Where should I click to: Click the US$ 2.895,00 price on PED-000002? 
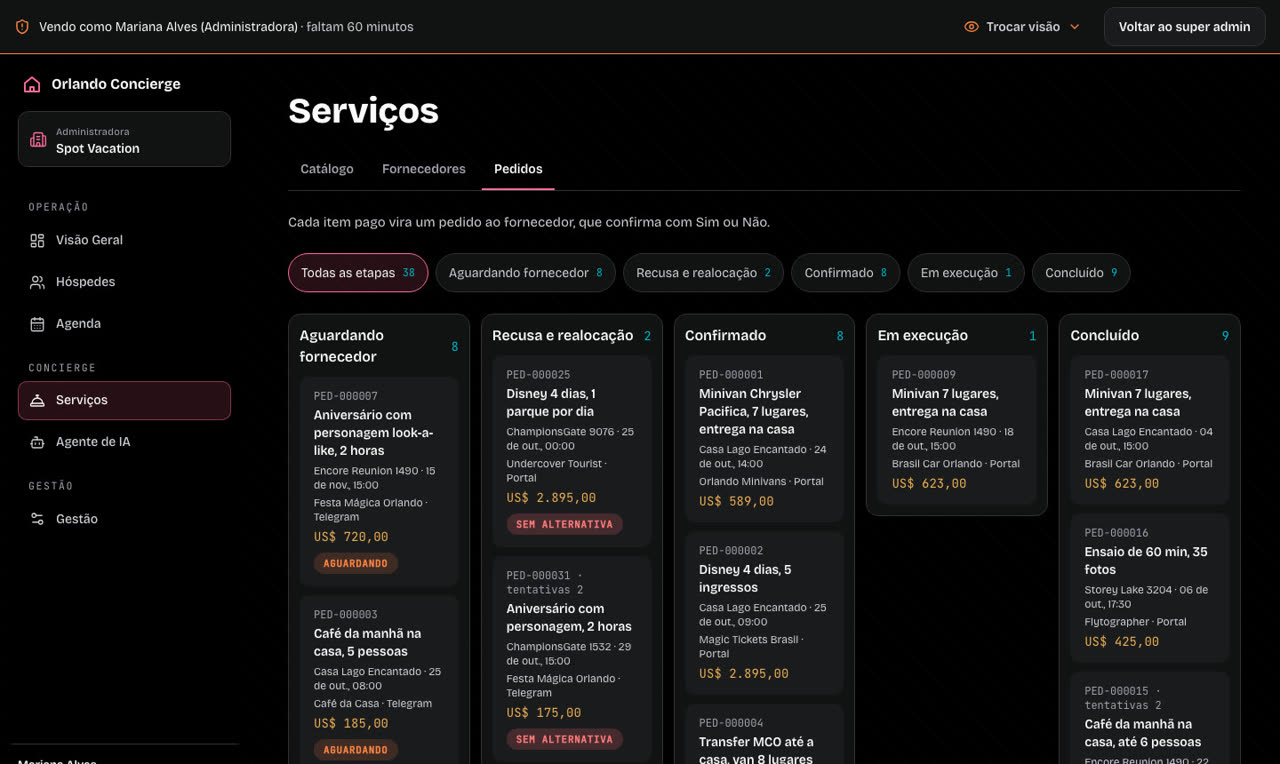(x=744, y=674)
